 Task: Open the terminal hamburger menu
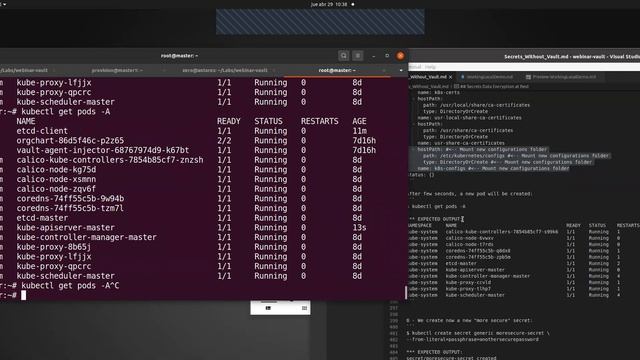[358, 56]
